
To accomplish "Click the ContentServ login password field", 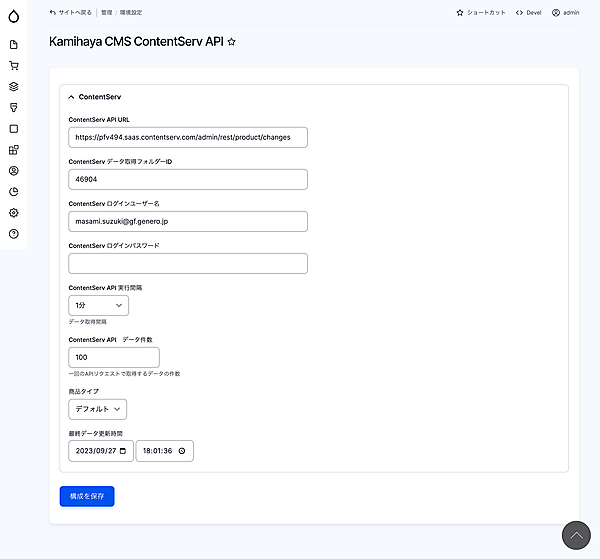I will click(x=188, y=263).
